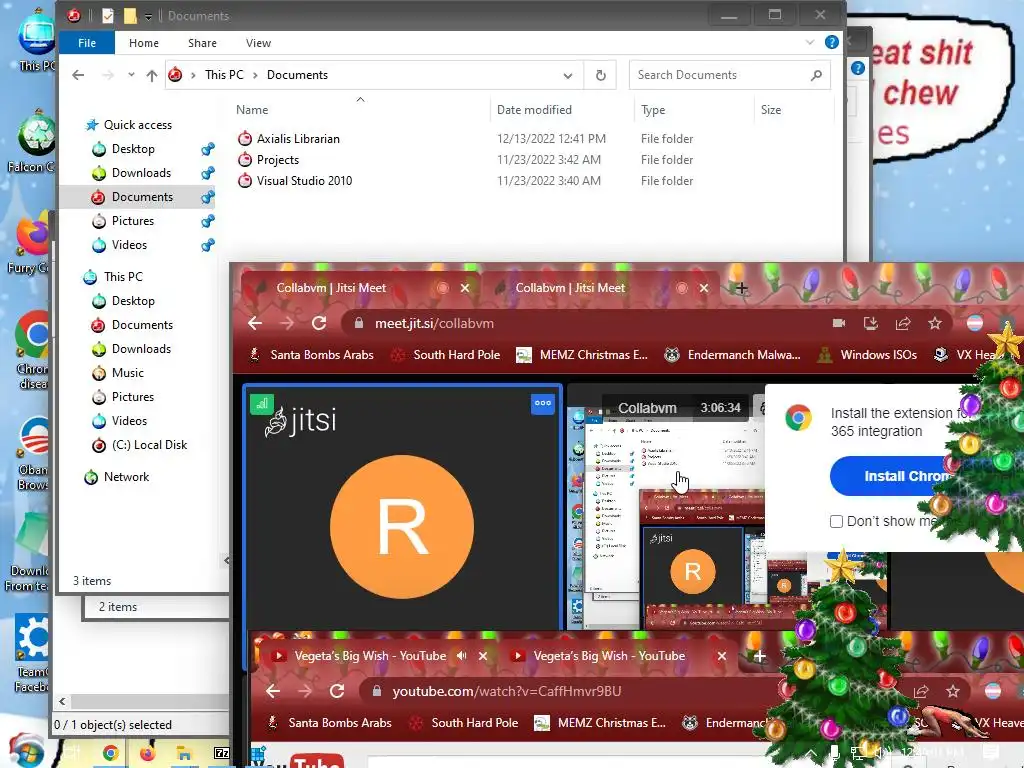Open Videos under Quick access
Image resolution: width=1024 pixels, height=768 pixels.
(129, 245)
